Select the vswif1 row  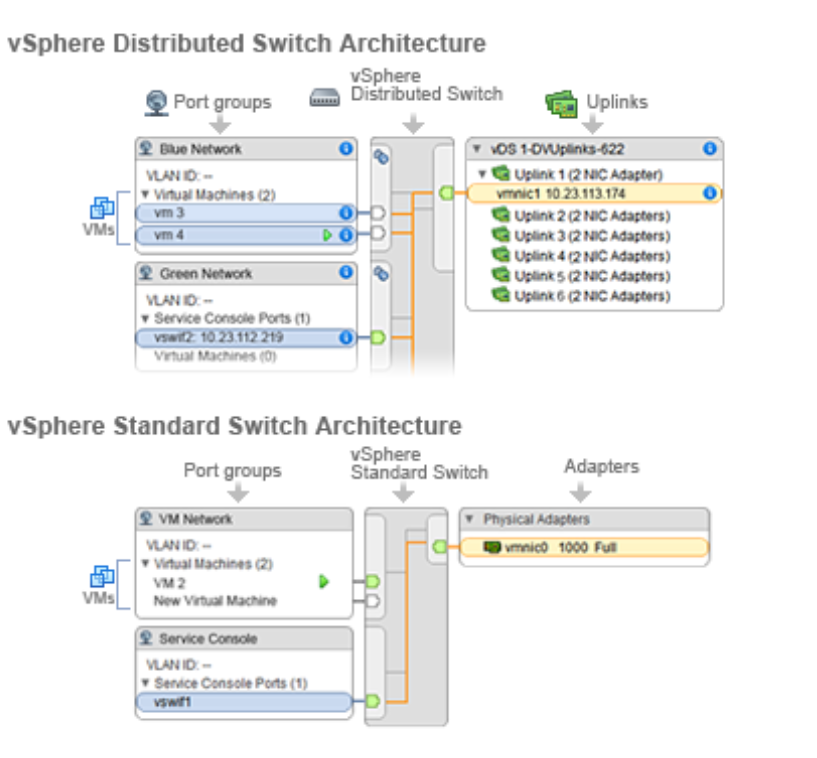coord(244,702)
